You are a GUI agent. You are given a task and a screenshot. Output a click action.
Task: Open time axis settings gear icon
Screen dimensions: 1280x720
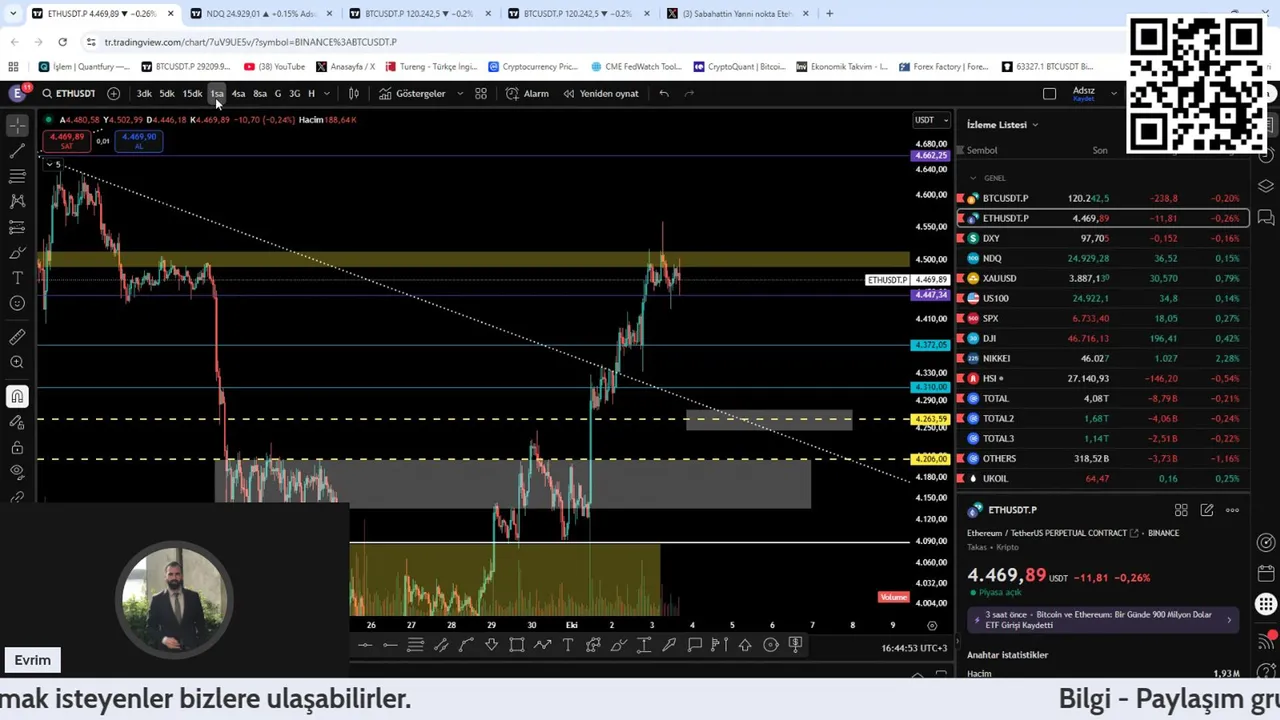[932, 625]
